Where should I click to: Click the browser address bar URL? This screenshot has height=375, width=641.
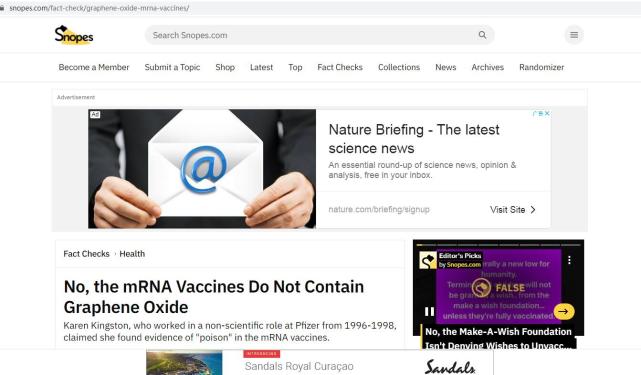[x=99, y=8]
